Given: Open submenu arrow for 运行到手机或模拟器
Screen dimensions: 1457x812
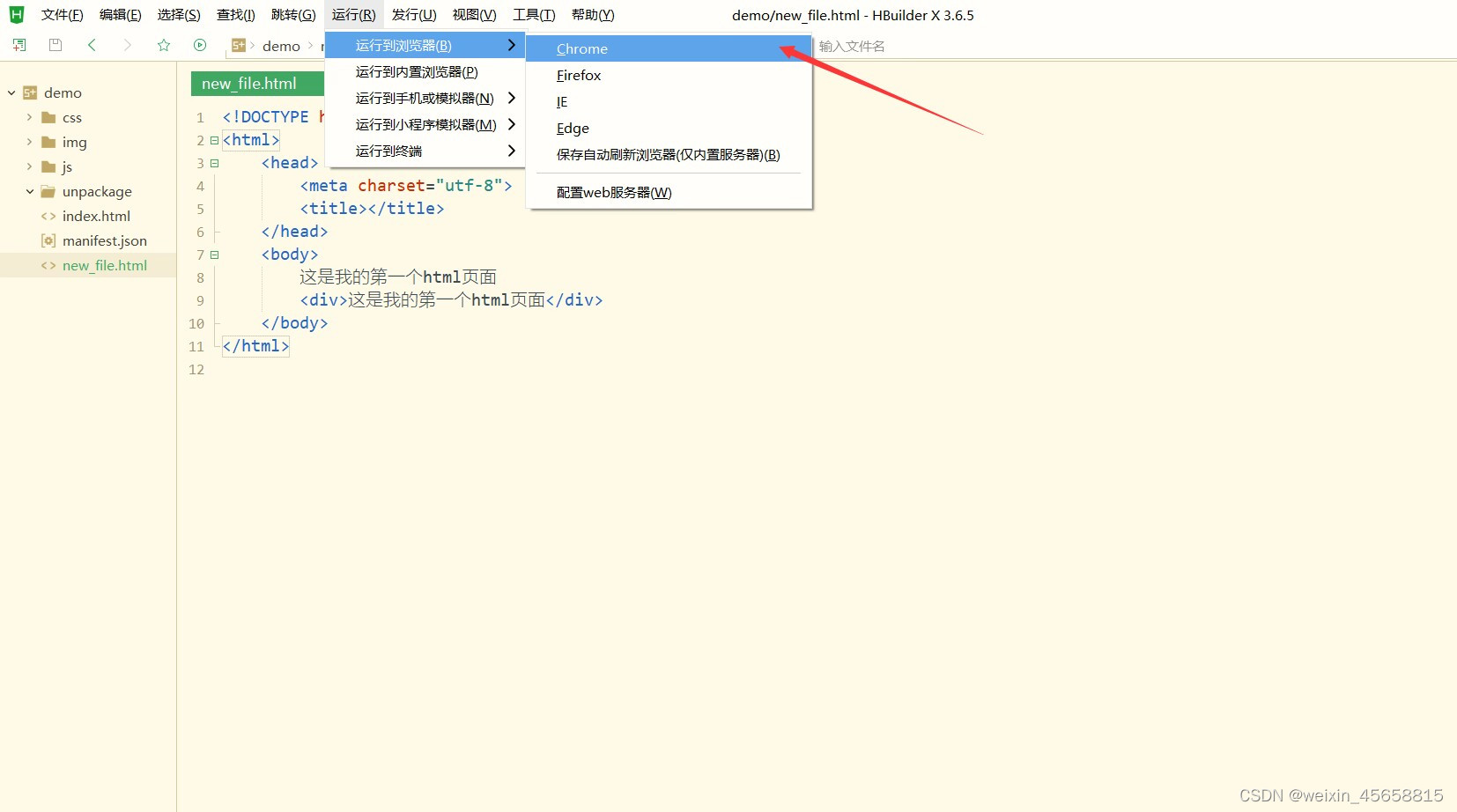Looking at the screenshot, I should (511, 98).
